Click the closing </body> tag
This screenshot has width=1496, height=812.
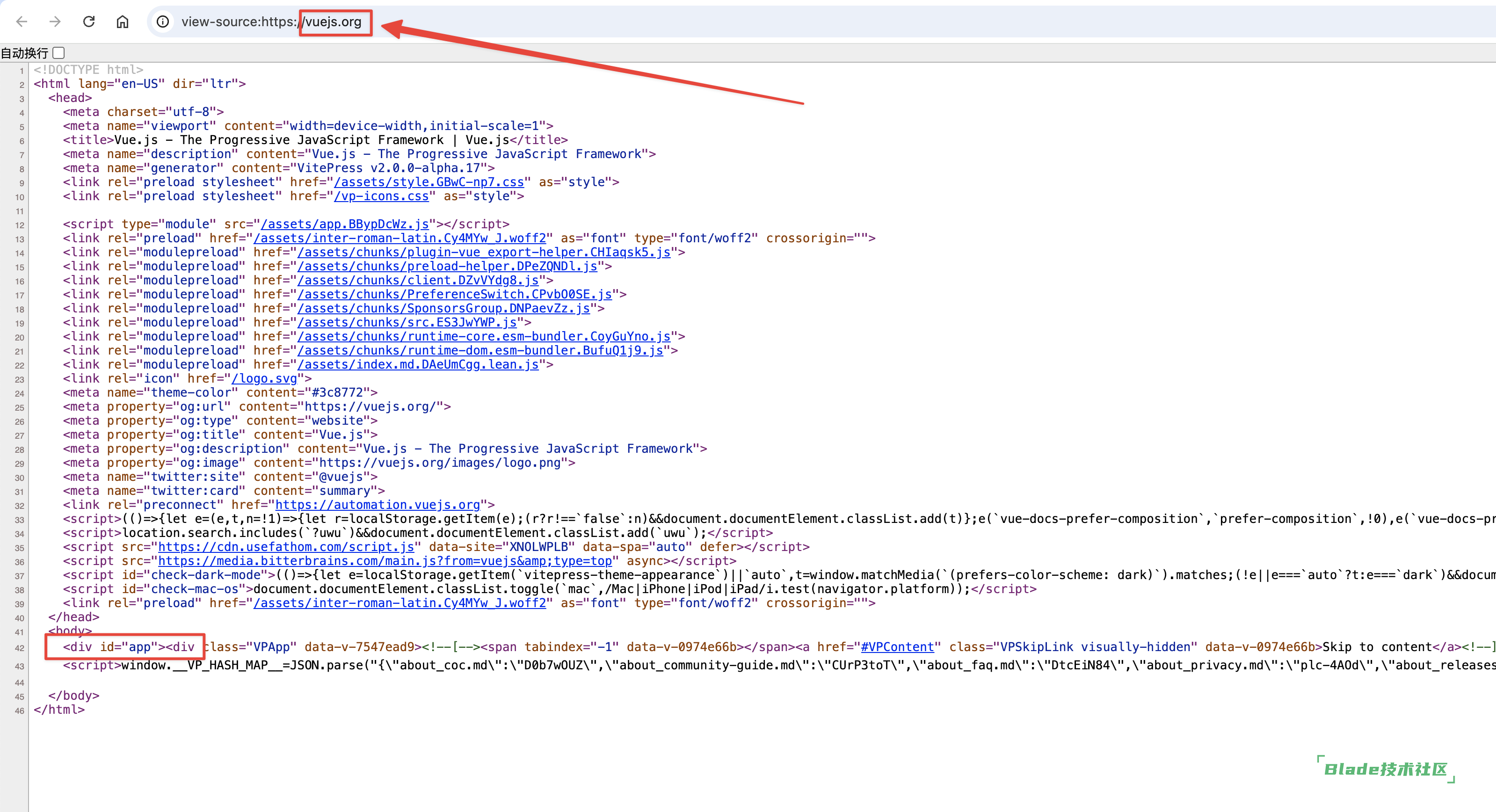(x=74, y=695)
